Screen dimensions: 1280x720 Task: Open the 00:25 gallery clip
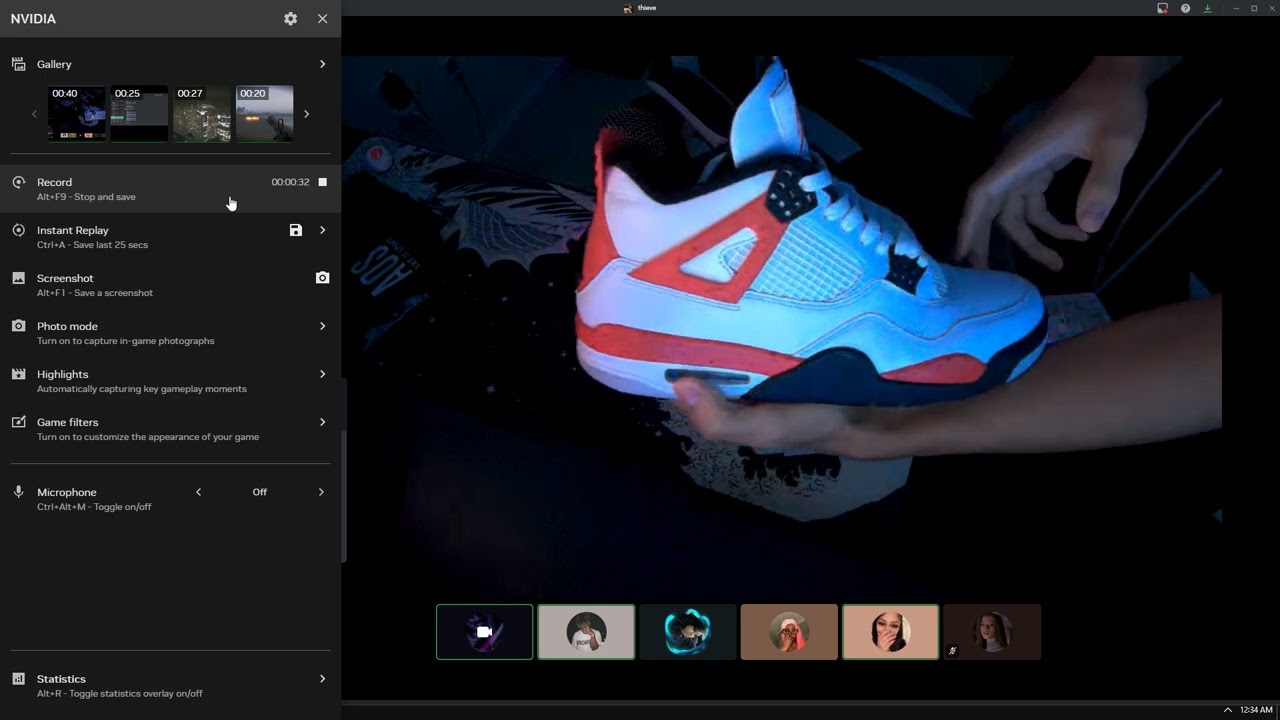point(139,113)
